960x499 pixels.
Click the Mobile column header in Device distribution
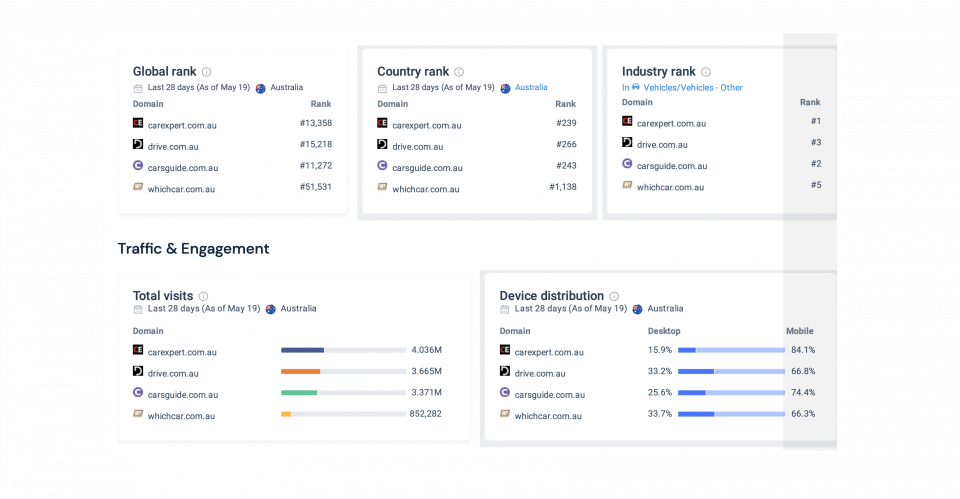click(x=799, y=331)
